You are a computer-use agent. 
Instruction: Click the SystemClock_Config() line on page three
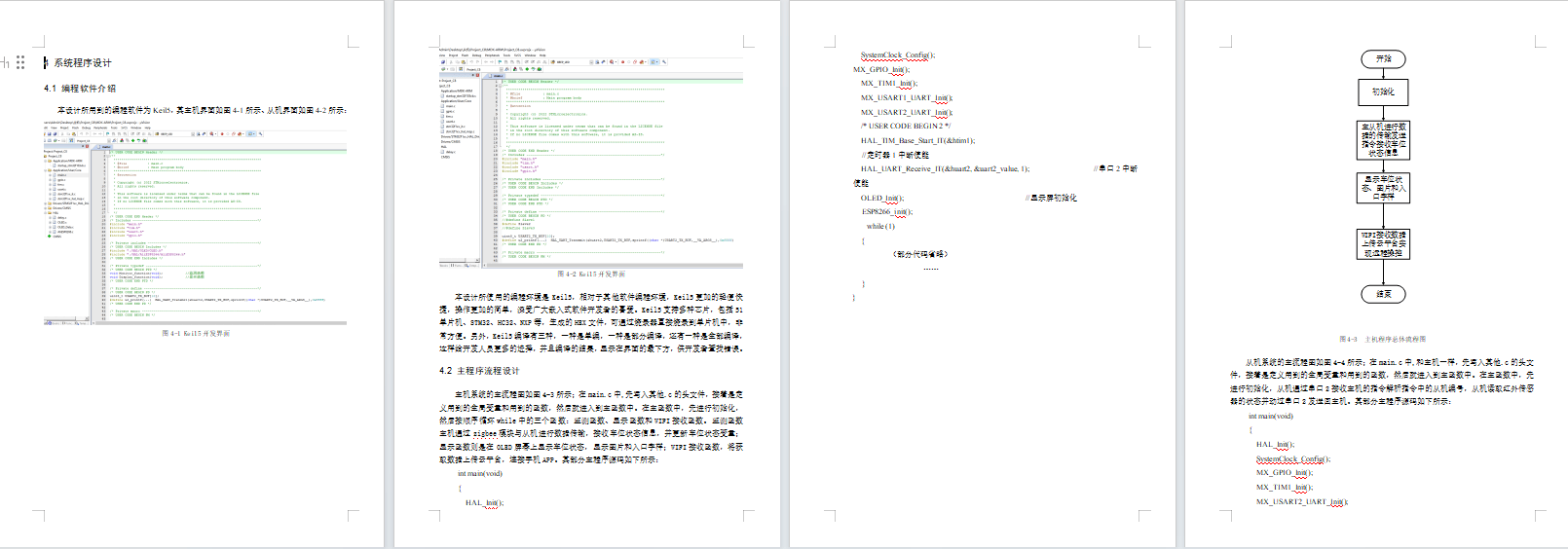[897, 55]
